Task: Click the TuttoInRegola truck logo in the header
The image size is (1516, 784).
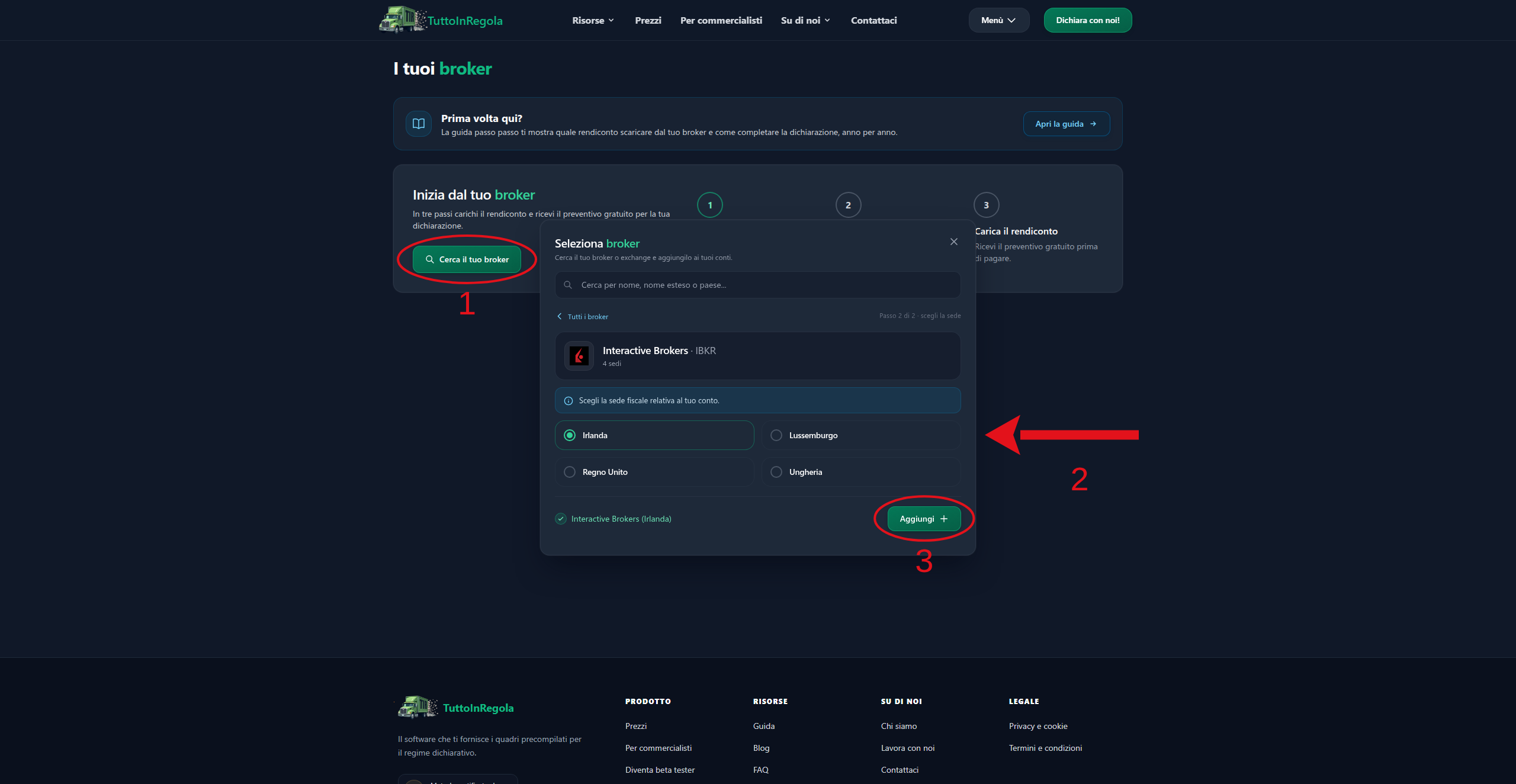Action: pos(441,20)
